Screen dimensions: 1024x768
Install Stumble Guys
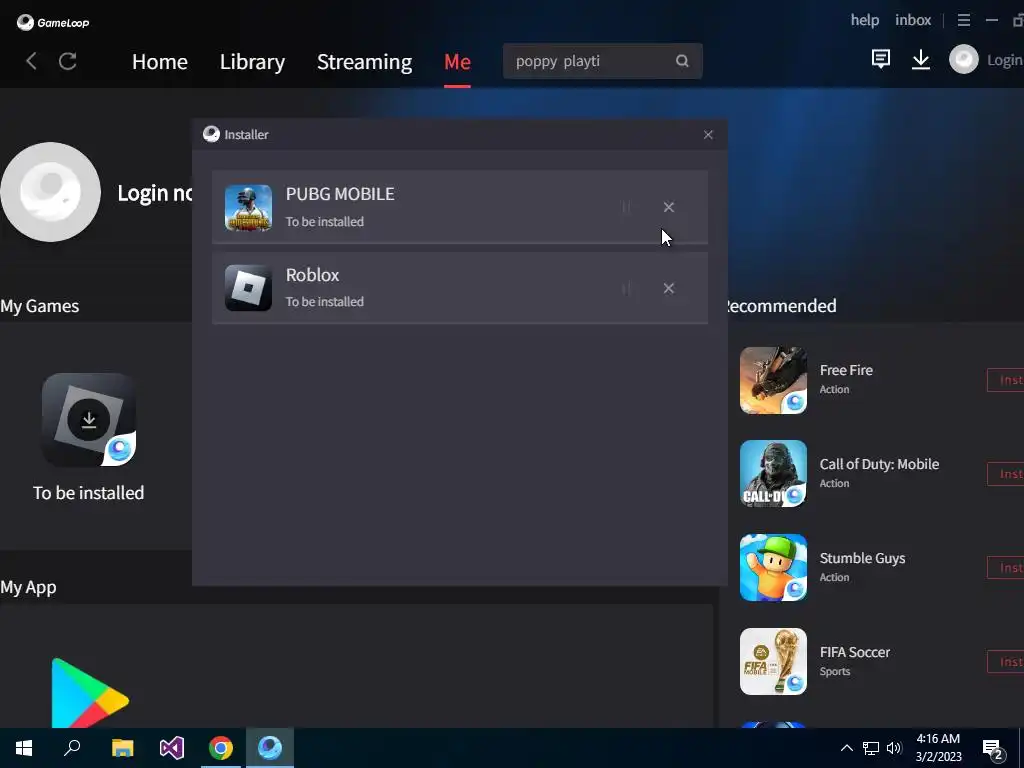click(1006, 568)
